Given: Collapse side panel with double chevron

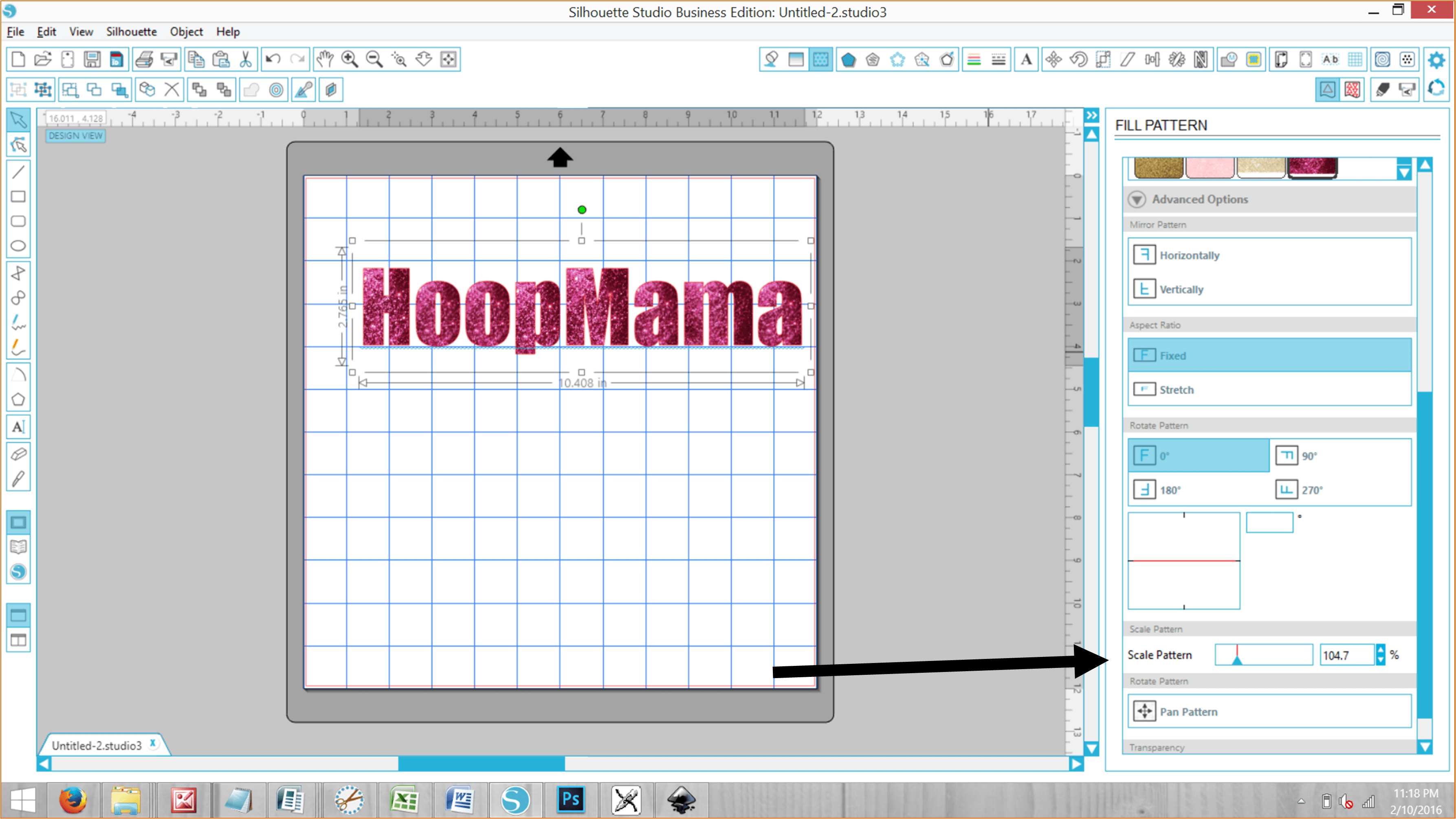Looking at the screenshot, I should click(1092, 115).
